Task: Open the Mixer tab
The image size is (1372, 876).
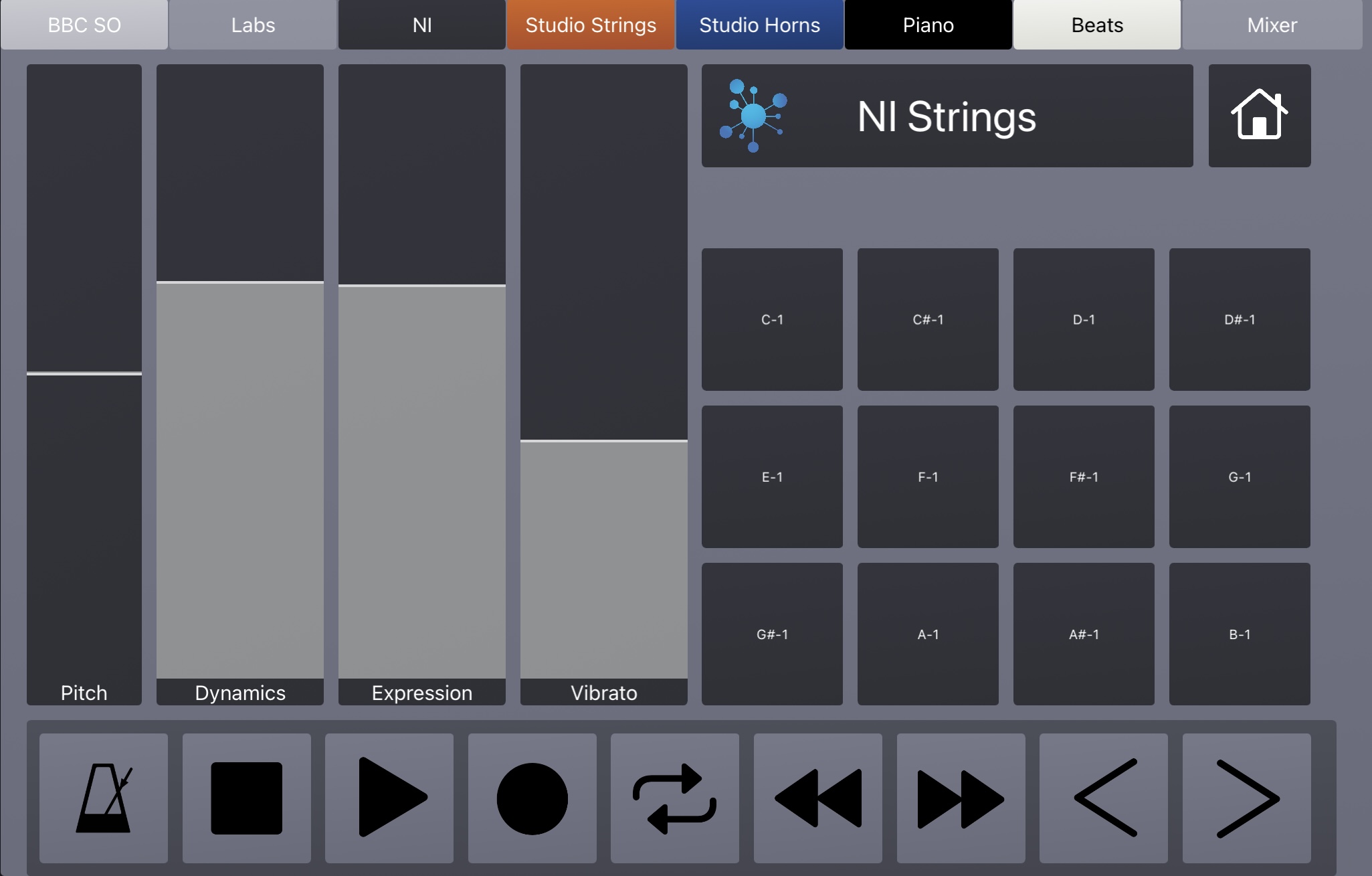Action: (1272, 25)
